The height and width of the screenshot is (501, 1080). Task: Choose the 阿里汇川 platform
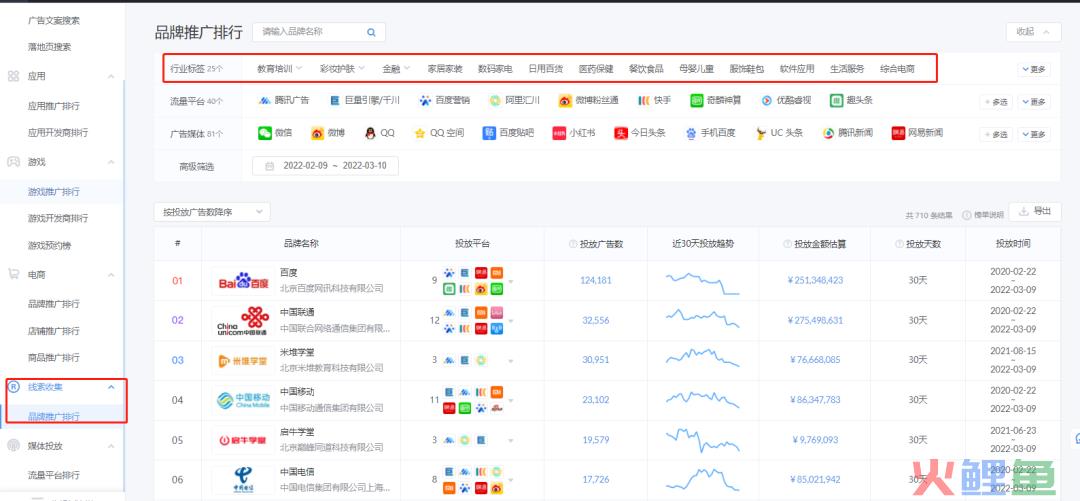click(x=514, y=101)
